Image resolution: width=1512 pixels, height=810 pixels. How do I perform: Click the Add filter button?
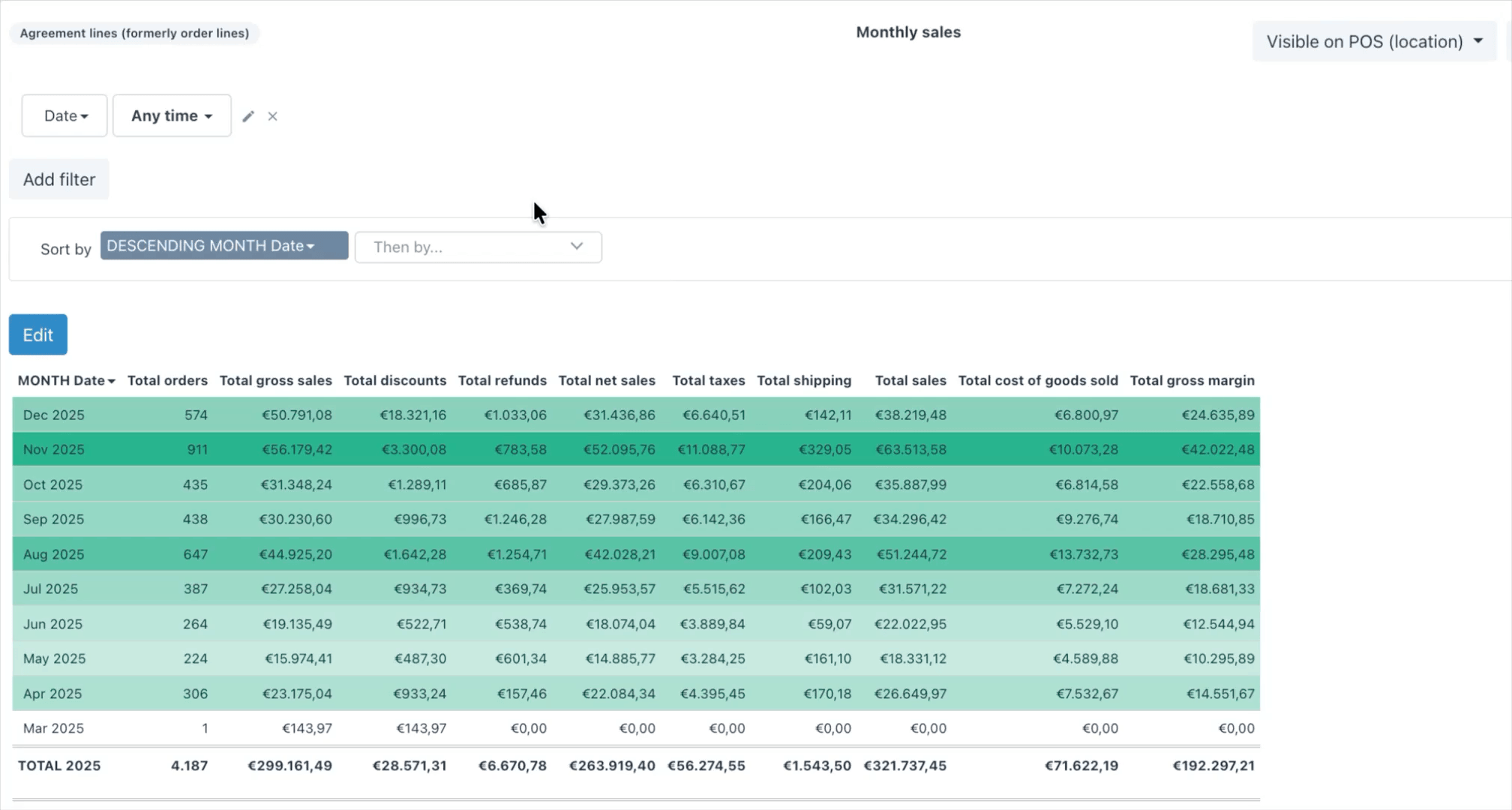click(x=59, y=179)
